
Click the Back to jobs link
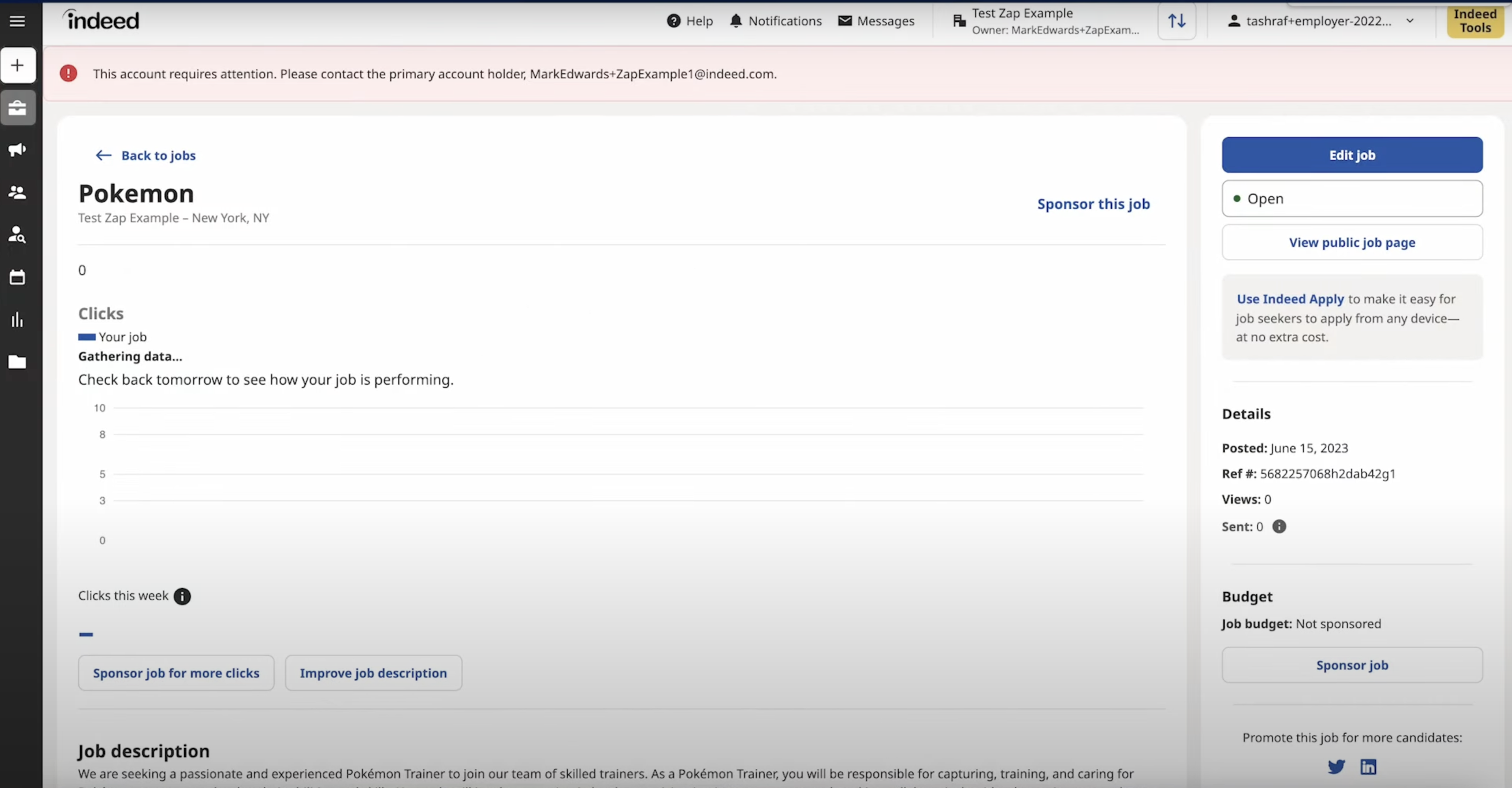(158, 155)
